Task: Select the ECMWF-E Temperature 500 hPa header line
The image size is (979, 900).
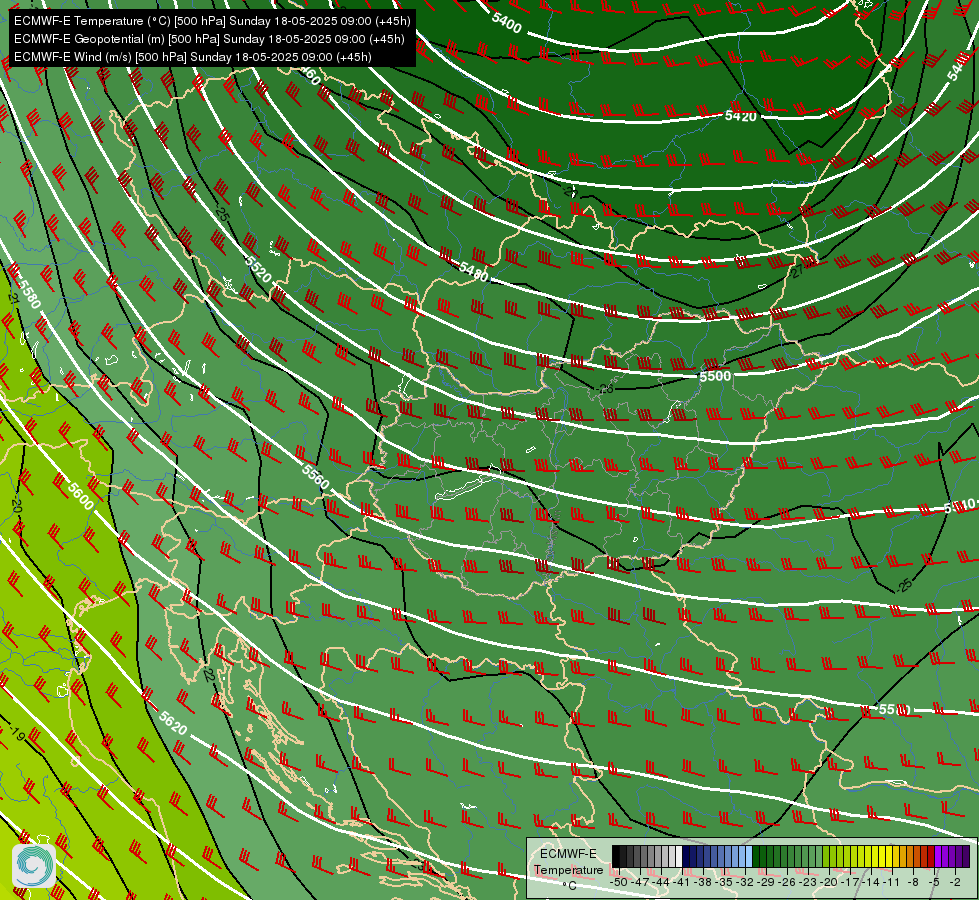Action: 212,21
